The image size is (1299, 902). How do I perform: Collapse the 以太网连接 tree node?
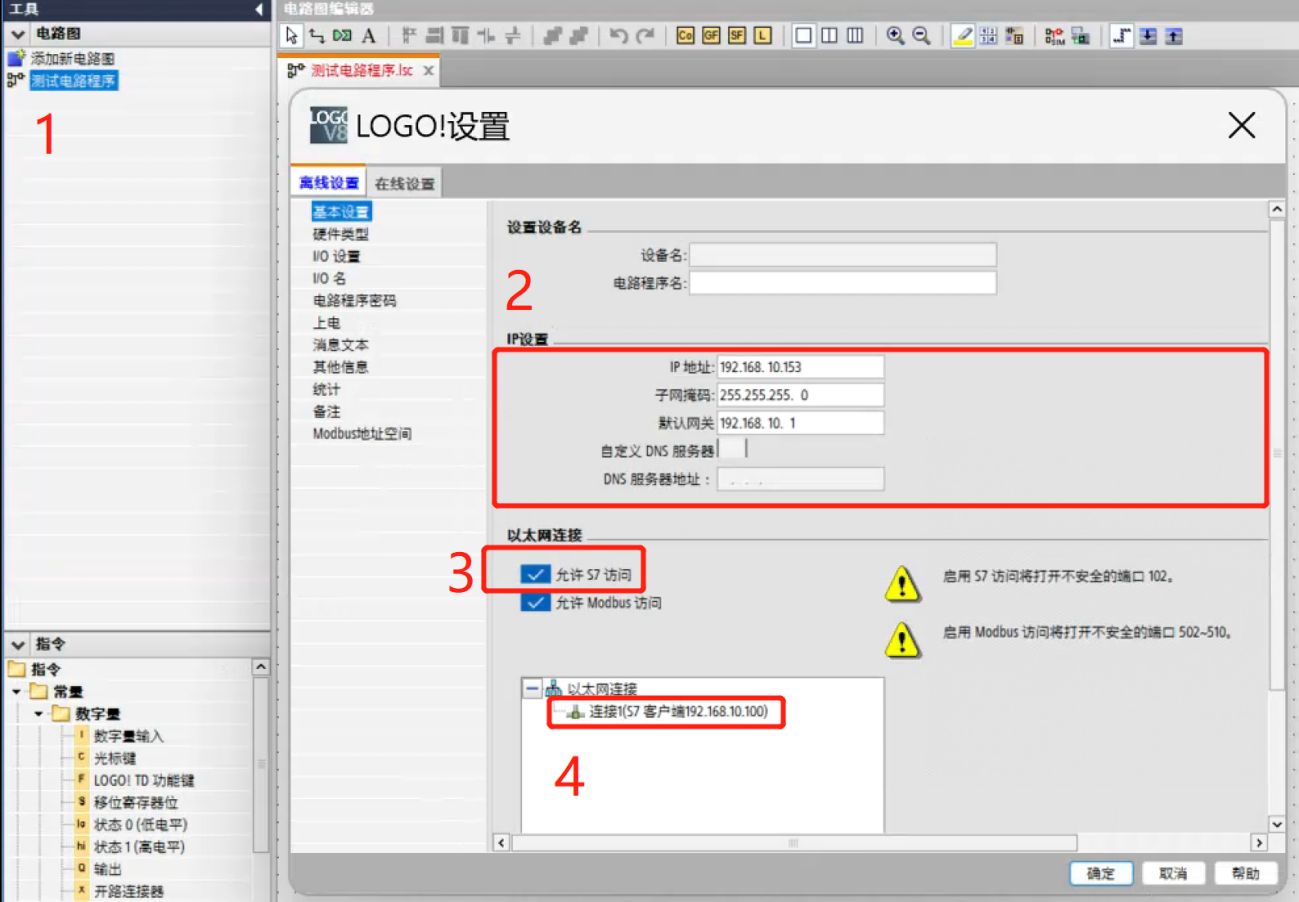point(531,689)
